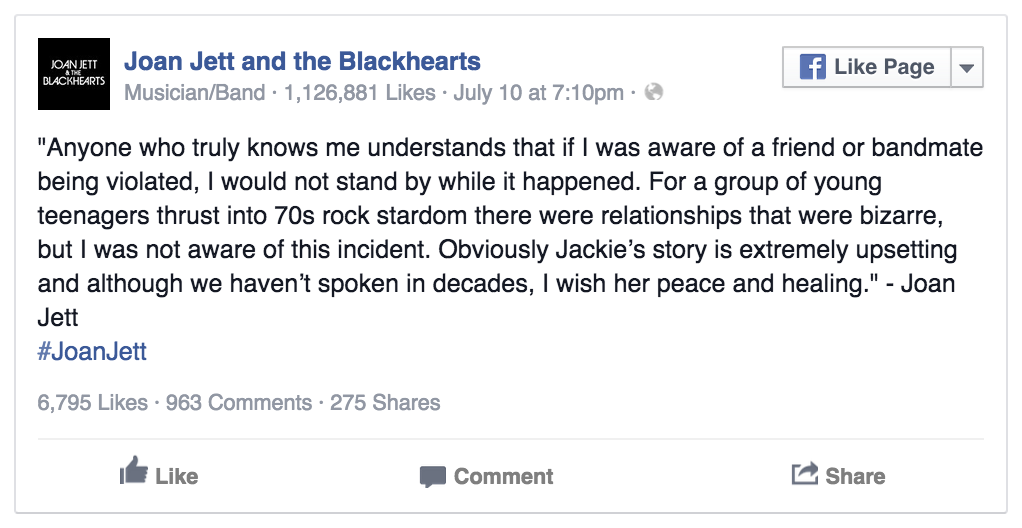Click the Comment speech bubble icon
Screen dimensions: 1022x528
[x=433, y=477]
